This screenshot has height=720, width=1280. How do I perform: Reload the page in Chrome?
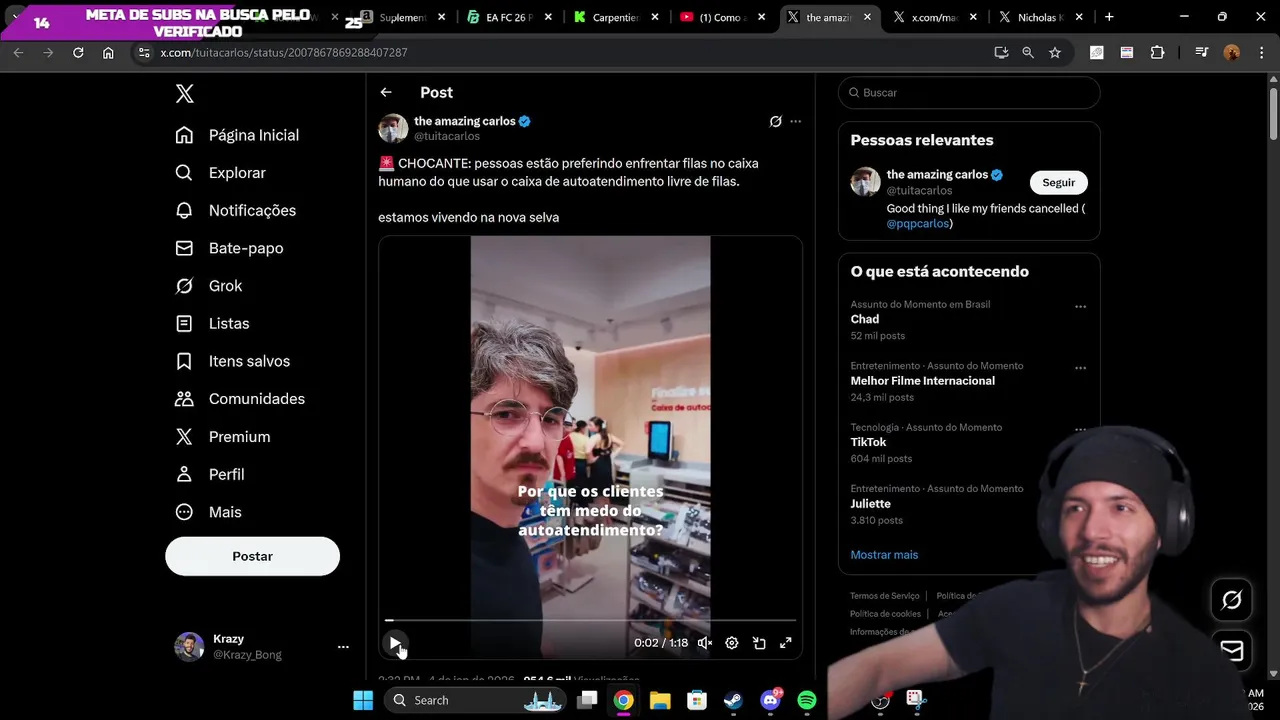(x=78, y=52)
